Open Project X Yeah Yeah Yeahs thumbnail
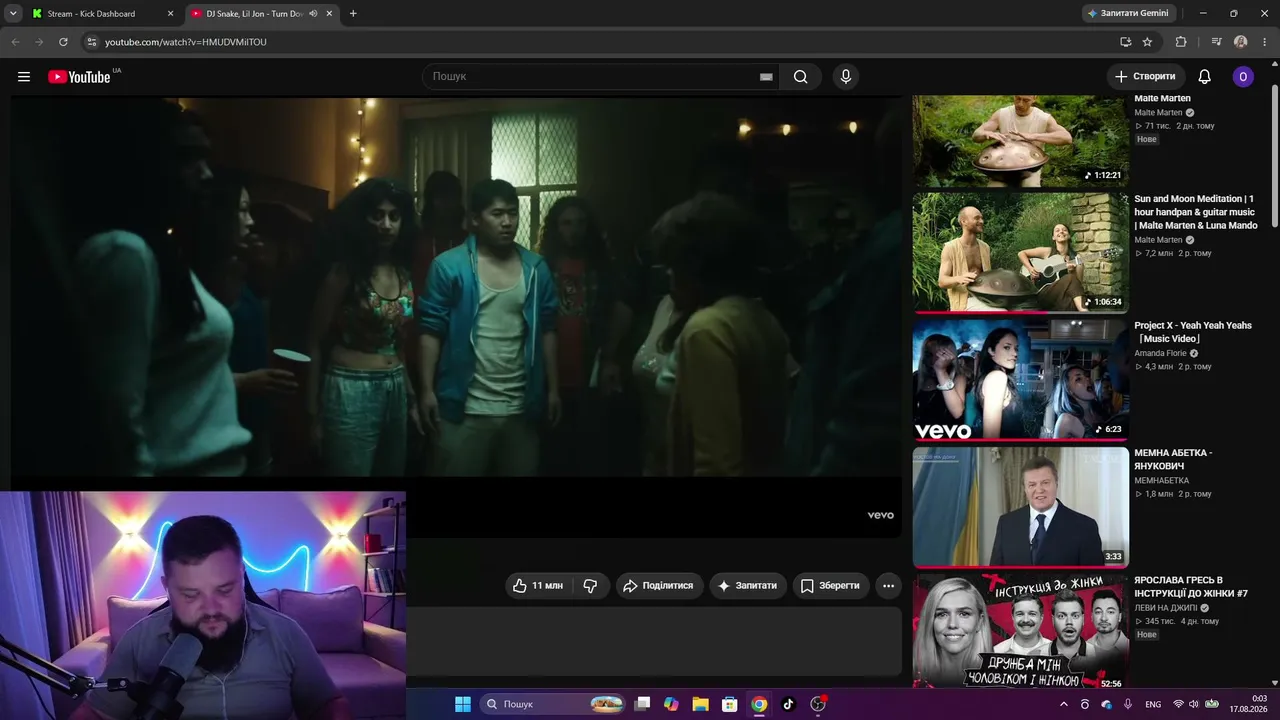 click(x=1021, y=380)
